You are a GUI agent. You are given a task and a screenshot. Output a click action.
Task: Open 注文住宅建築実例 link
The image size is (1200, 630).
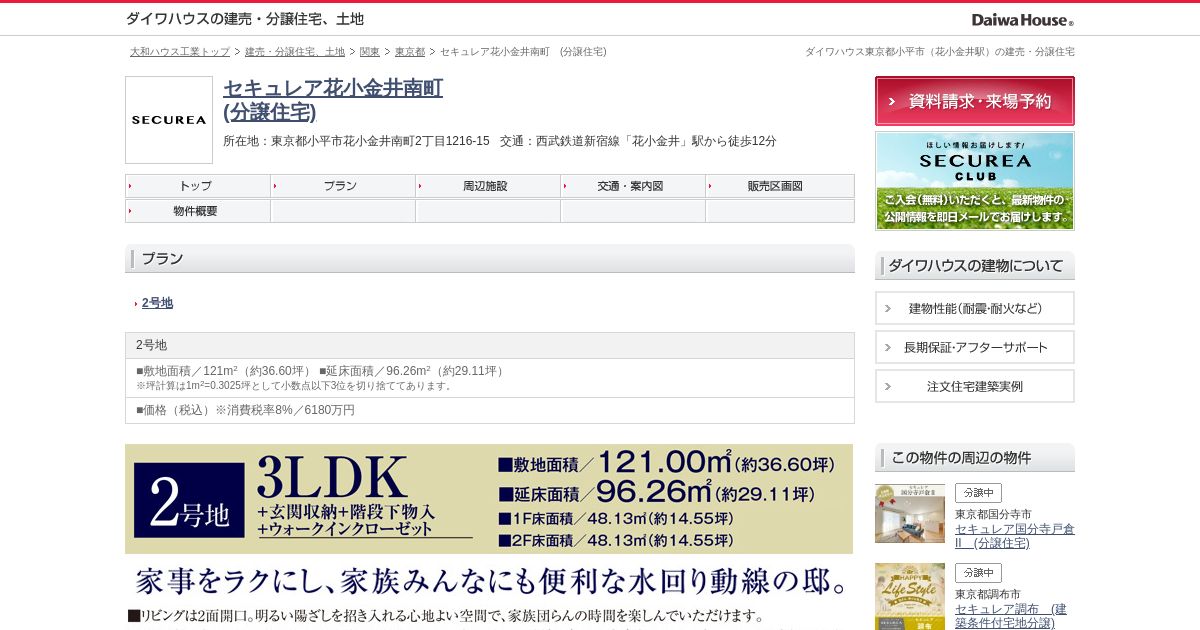click(x=975, y=386)
